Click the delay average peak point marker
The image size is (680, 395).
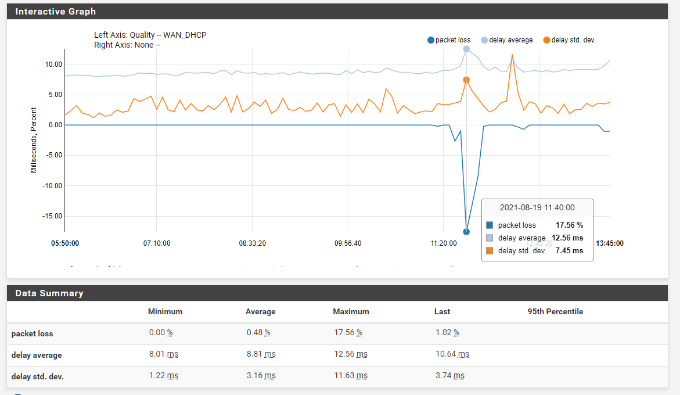tap(466, 49)
